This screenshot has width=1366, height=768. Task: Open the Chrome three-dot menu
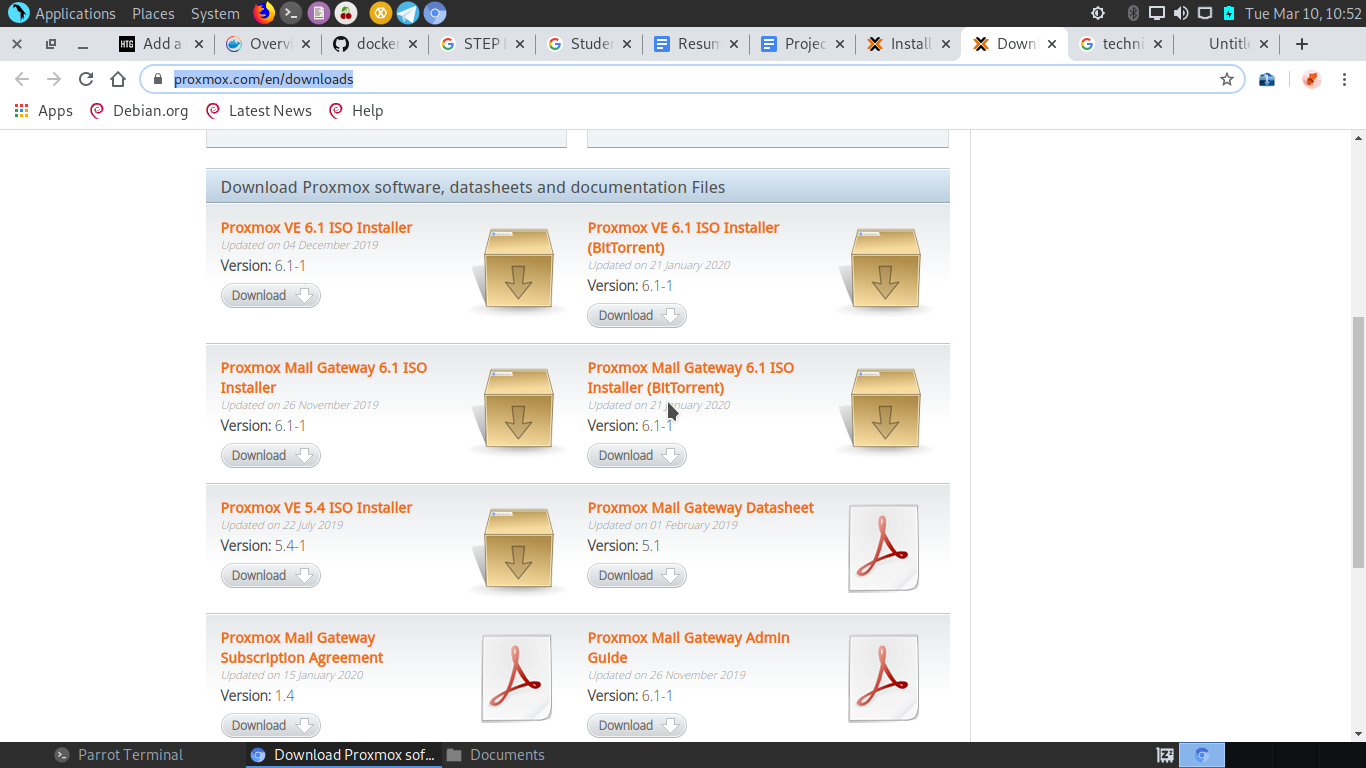tap(1345, 79)
